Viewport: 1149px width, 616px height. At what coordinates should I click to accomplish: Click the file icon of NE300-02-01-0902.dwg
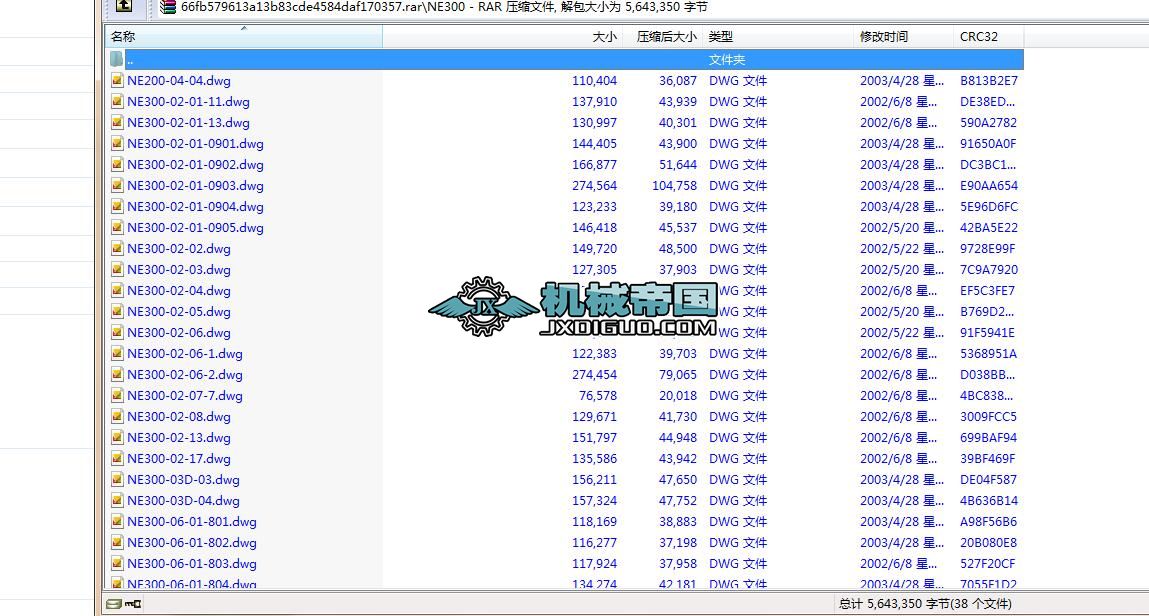[x=117, y=165]
